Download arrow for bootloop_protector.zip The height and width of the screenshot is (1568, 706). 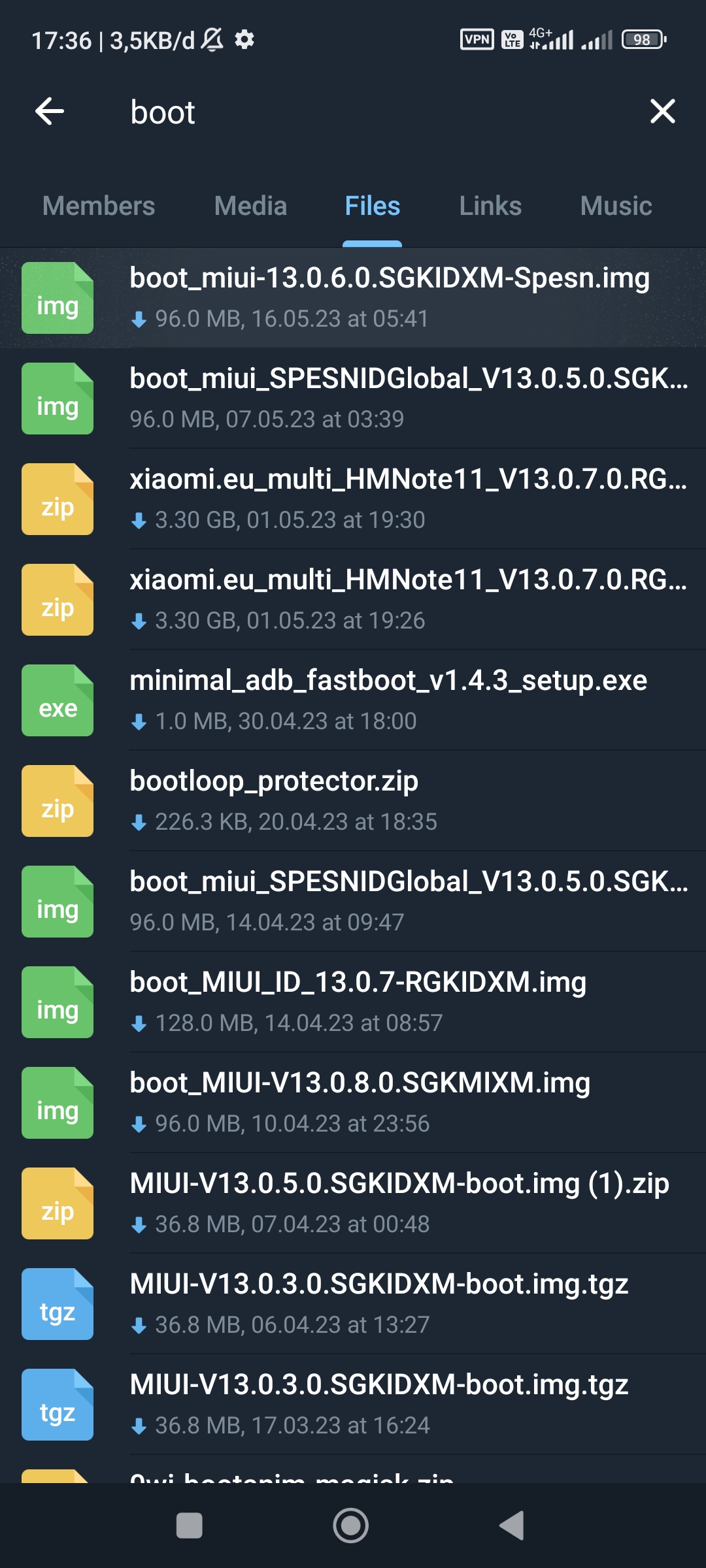click(x=139, y=823)
